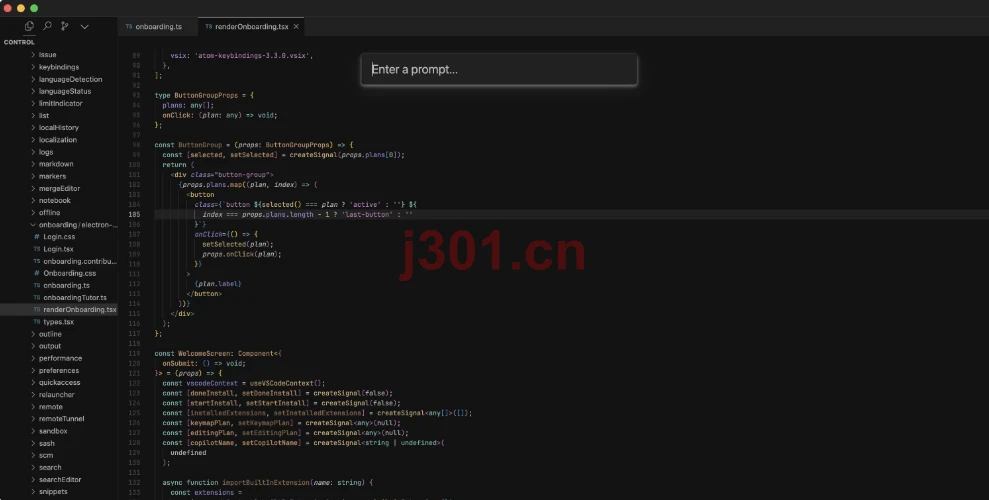Screen dimensions: 989x500
Task: Select the renderOnboarding.tsx editor tab
Action: (251, 26)
